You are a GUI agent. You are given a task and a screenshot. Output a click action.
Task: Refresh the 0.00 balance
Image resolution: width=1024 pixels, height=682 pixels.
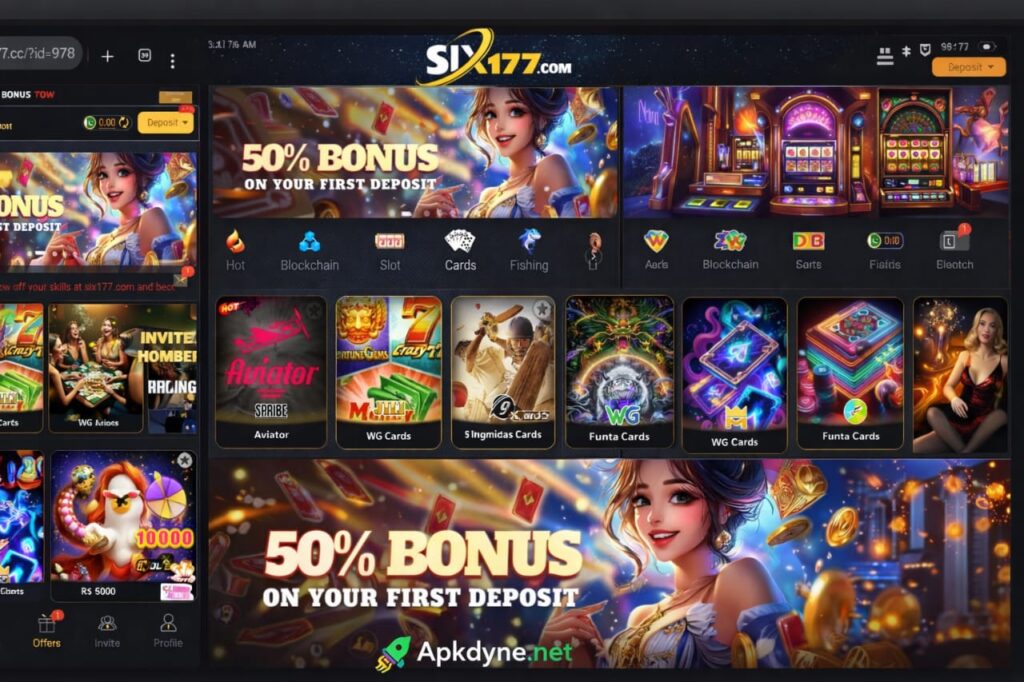pos(124,122)
